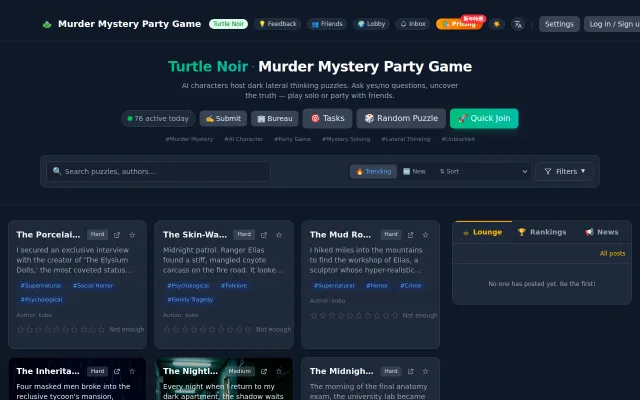Open the Friends page
This screenshot has height=400, width=640.
[327, 24]
